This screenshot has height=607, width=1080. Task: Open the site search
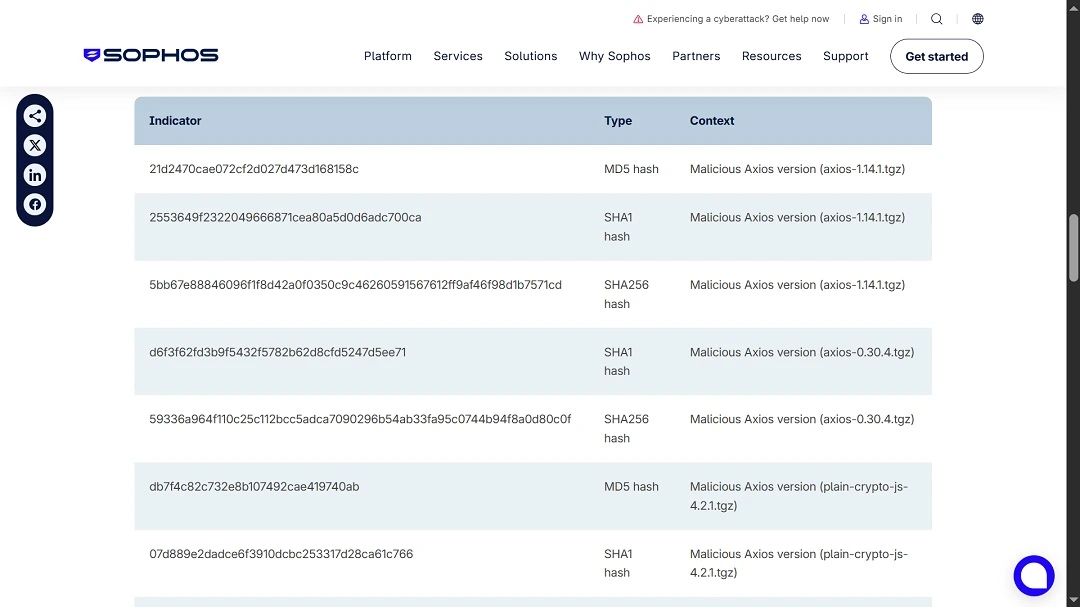click(x=936, y=18)
